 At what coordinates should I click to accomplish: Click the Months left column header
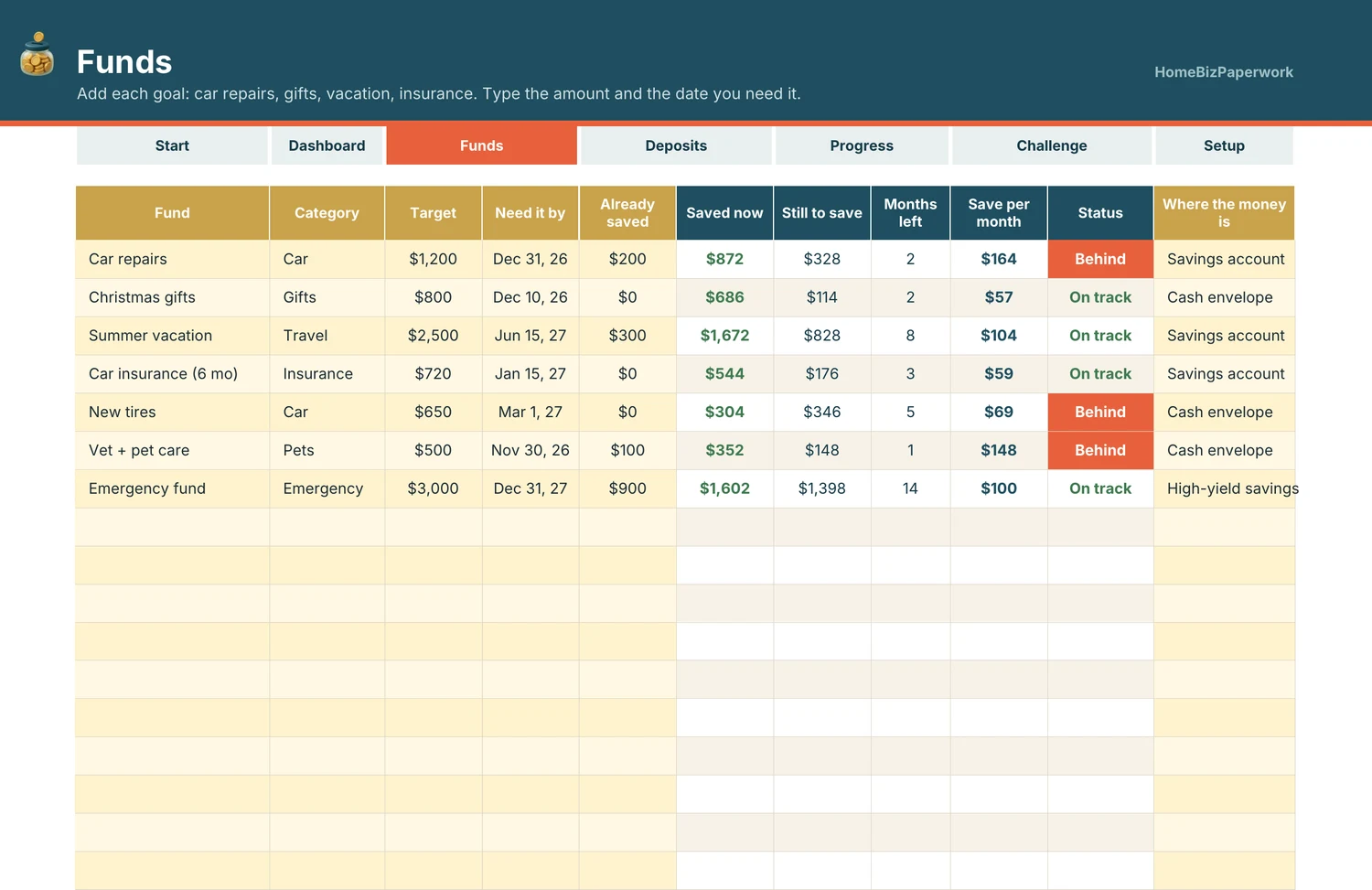click(910, 213)
